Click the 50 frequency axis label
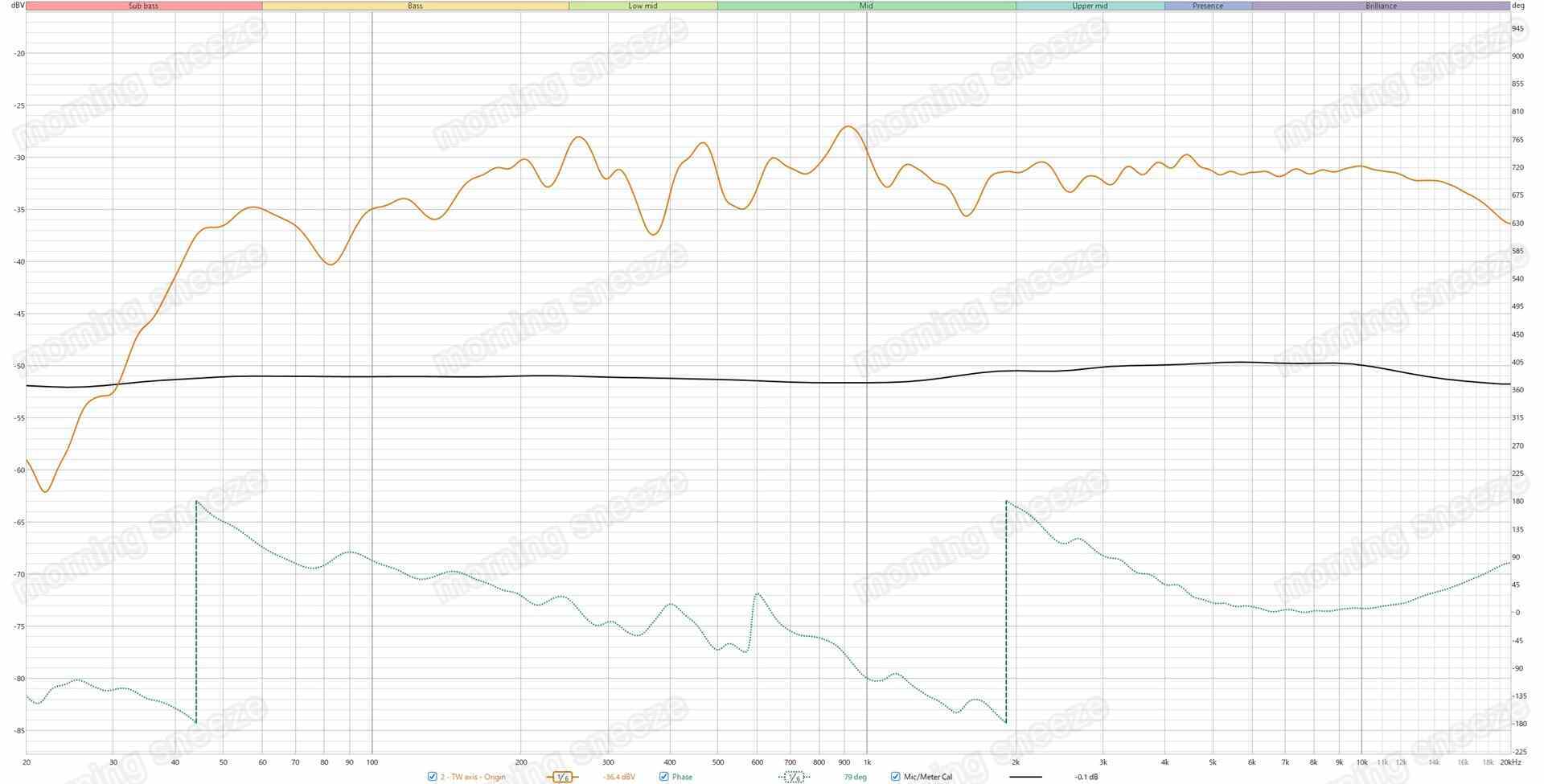 (224, 762)
